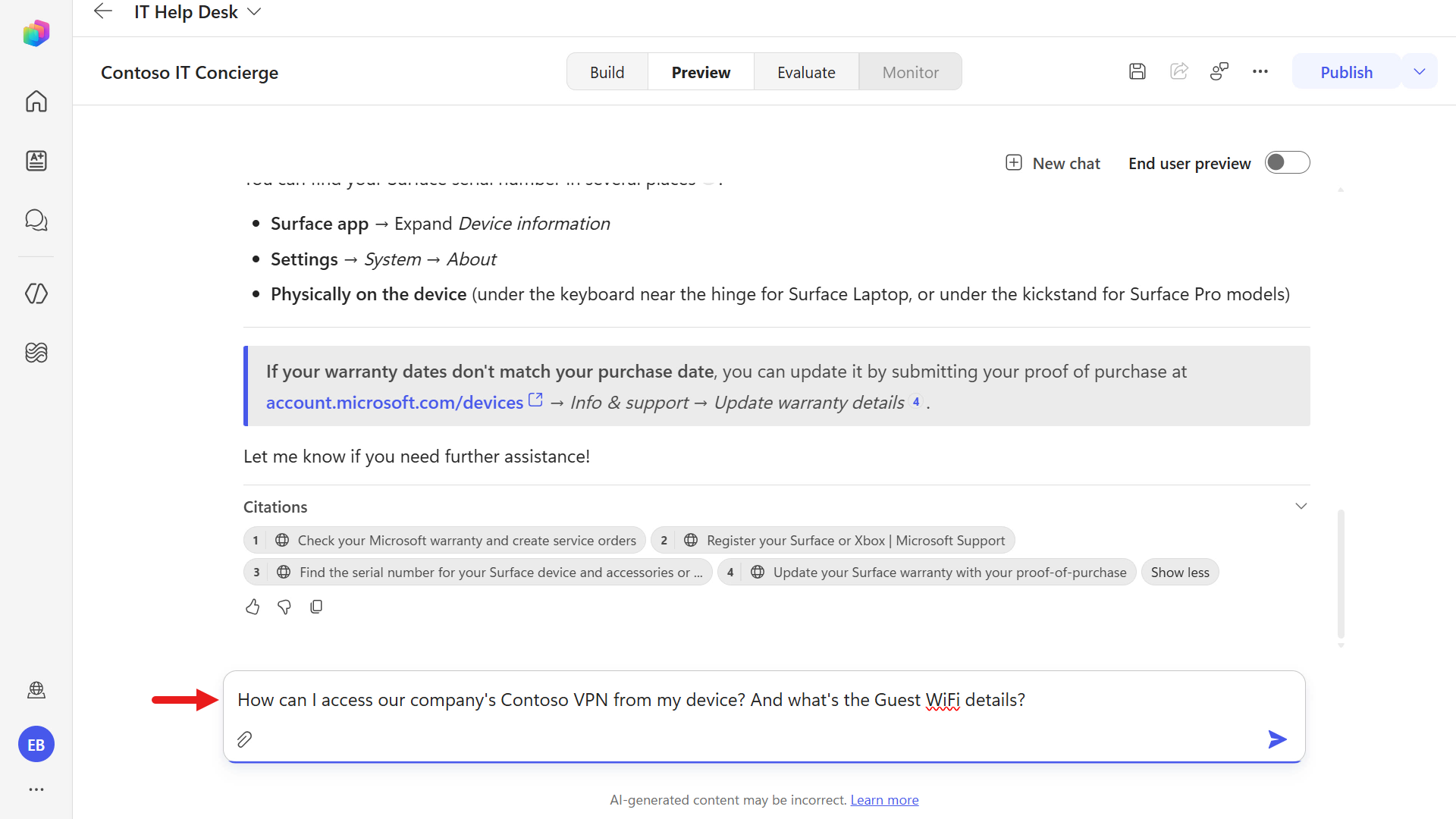Open the sidebar more options ellipsis
Image resolution: width=1456 pixels, height=819 pixels.
(x=36, y=789)
